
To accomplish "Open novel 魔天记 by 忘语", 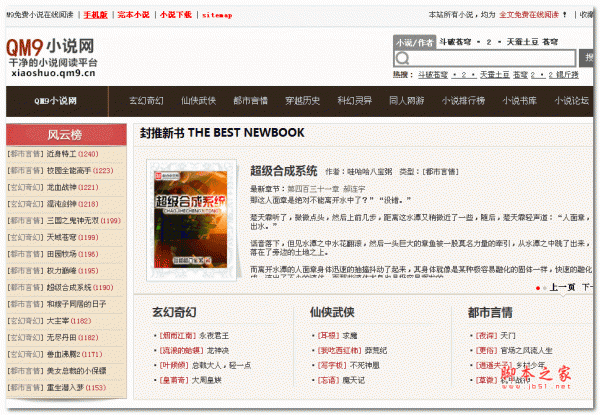I will (354, 381).
